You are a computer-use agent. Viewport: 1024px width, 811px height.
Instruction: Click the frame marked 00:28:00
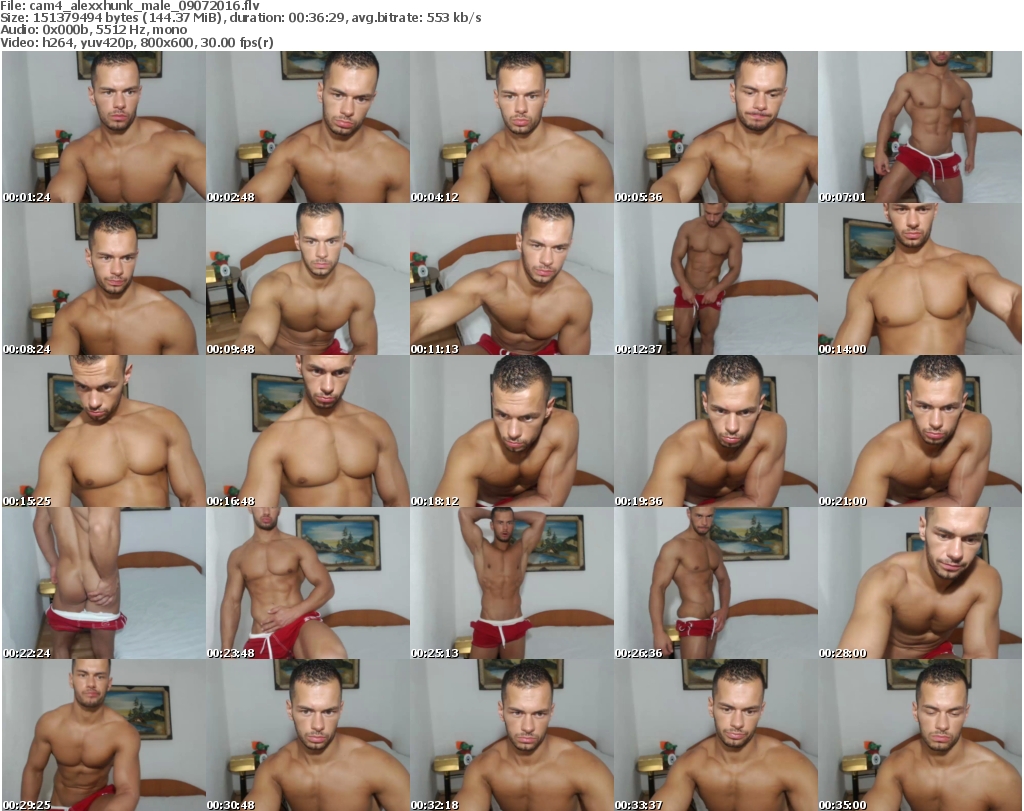pos(920,583)
